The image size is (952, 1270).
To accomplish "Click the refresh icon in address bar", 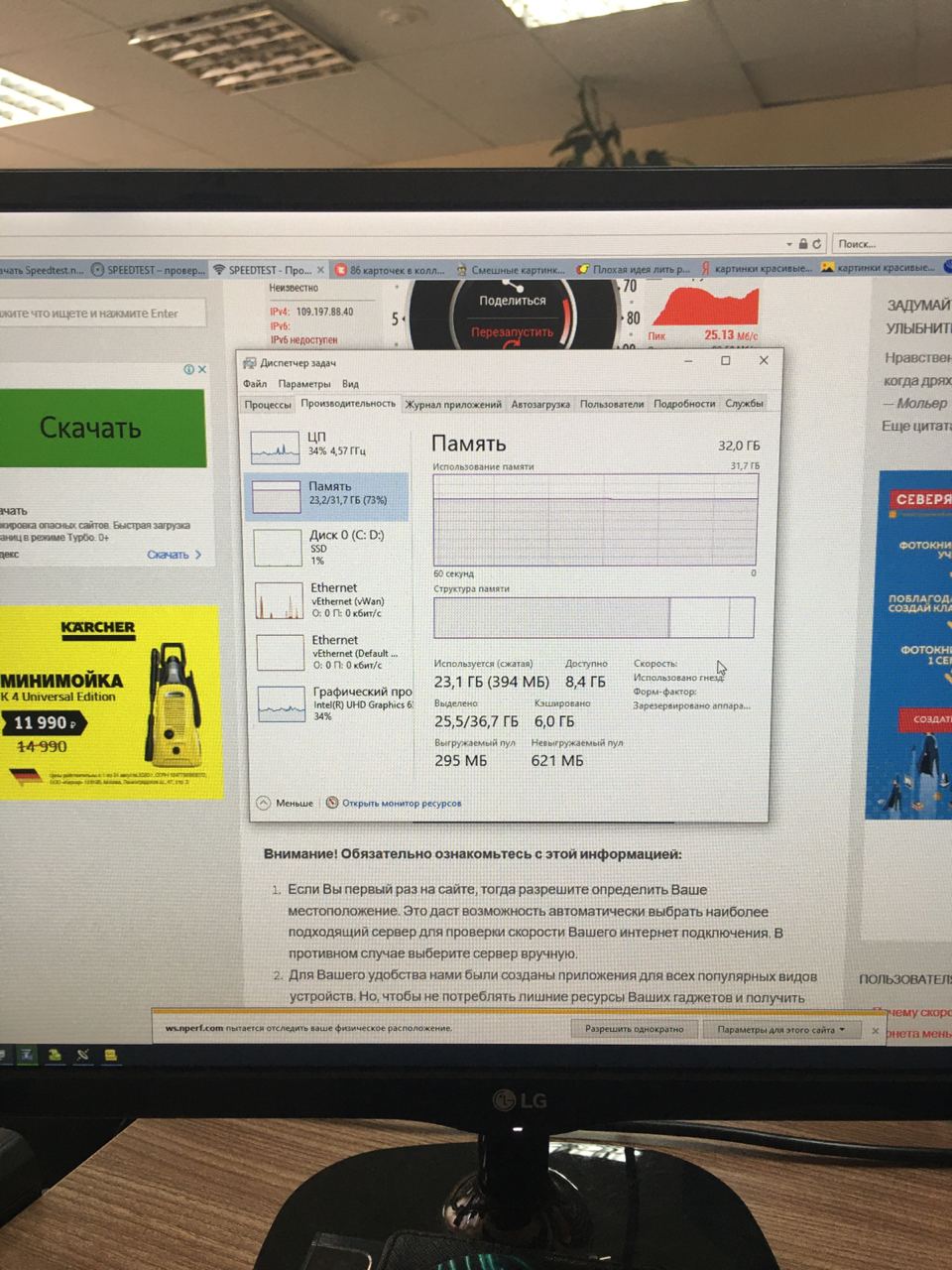I will 817,243.
